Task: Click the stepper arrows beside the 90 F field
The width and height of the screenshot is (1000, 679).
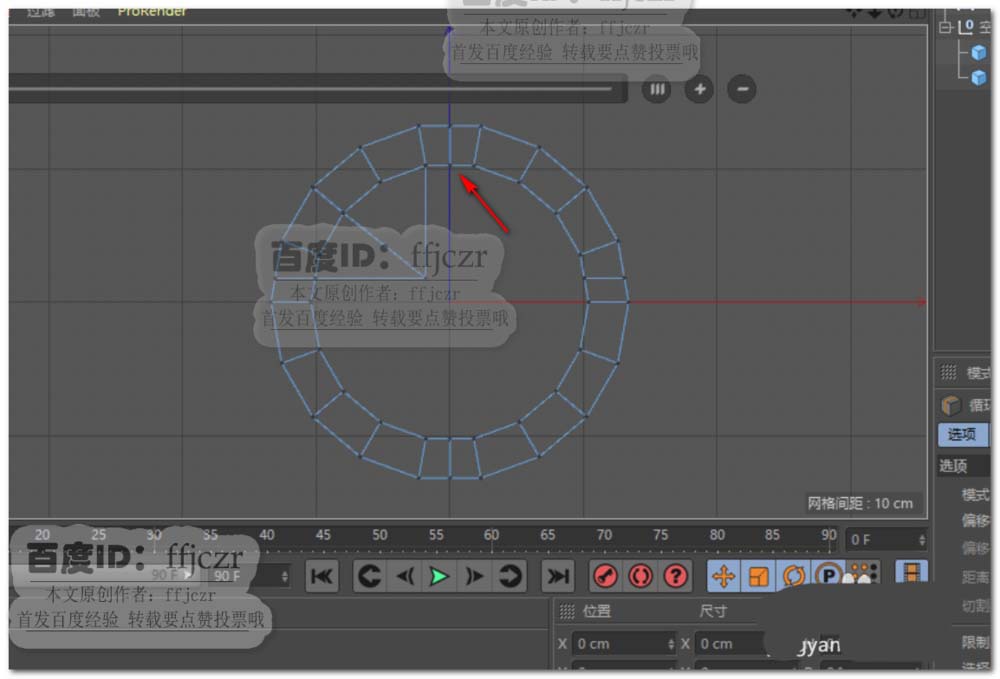Action: click(x=284, y=576)
